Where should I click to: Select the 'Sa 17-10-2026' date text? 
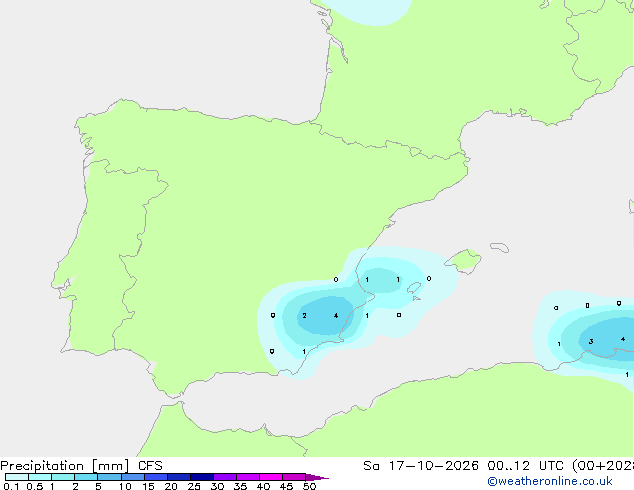tap(421, 466)
